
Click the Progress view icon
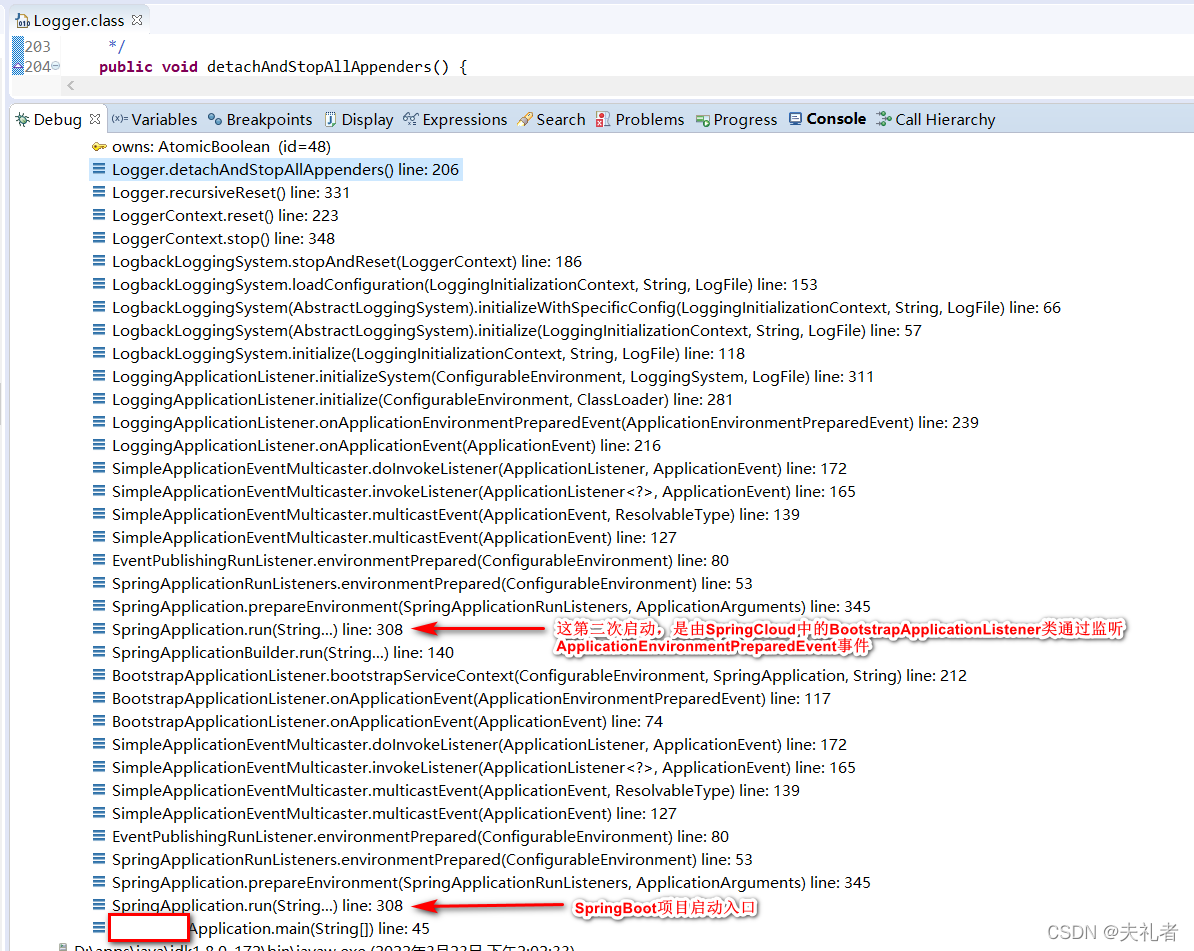702,119
